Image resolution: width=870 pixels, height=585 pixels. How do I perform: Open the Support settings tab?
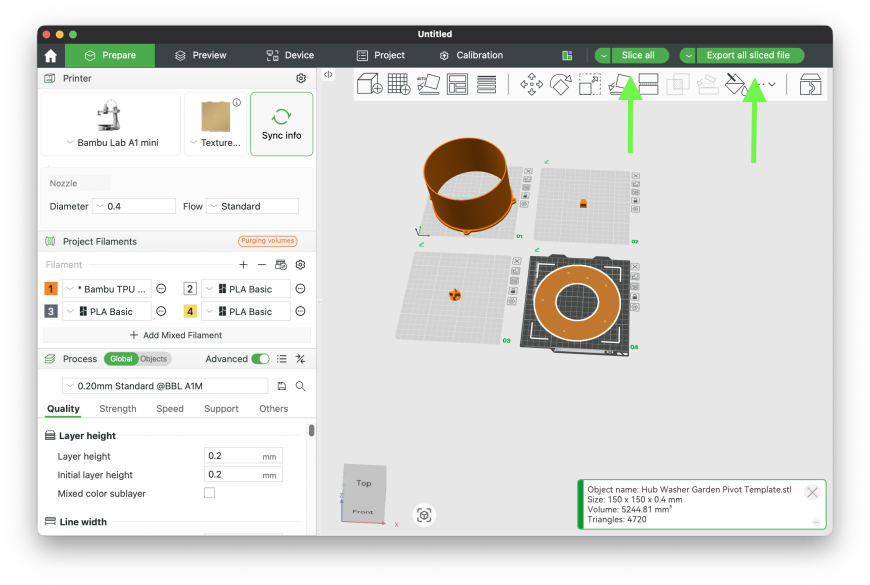(x=221, y=409)
